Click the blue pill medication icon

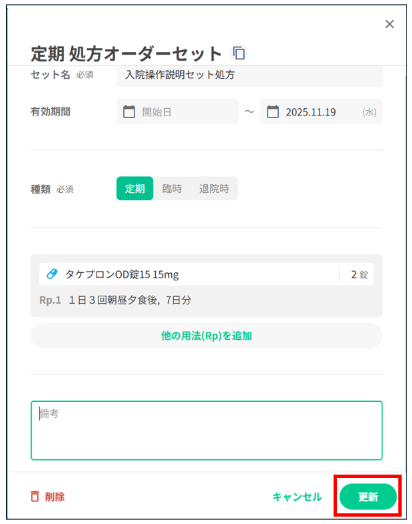point(51,274)
